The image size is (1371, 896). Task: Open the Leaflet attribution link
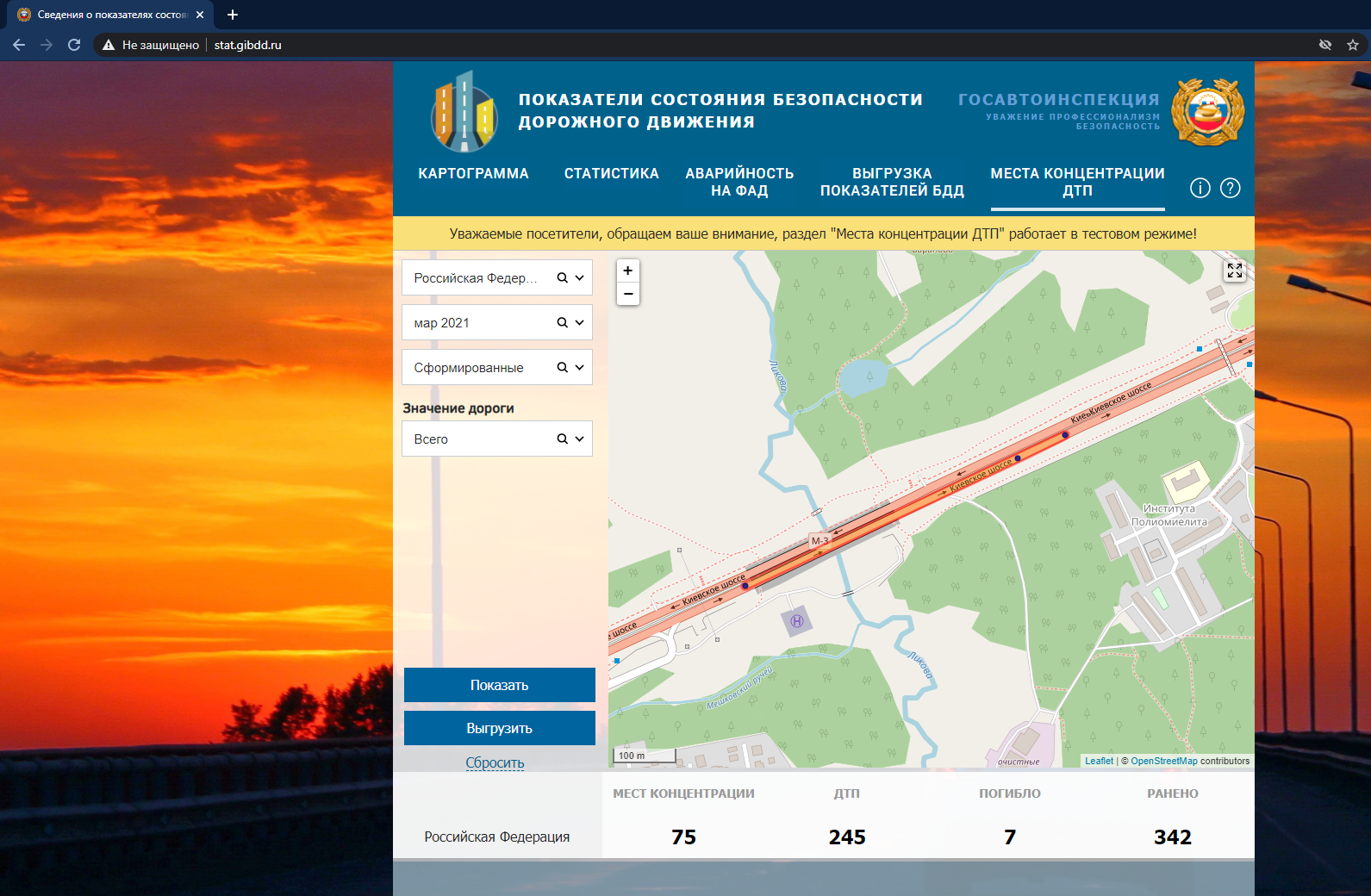click(x=1099, y=761)
